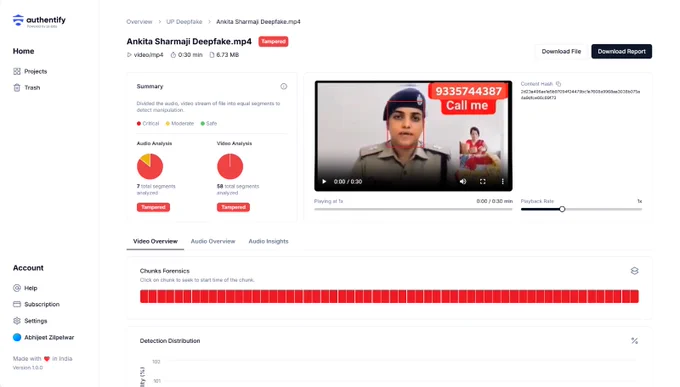Screen dimensions: 680x387
Task: Mute the video player volume
Action: point(463,181)
